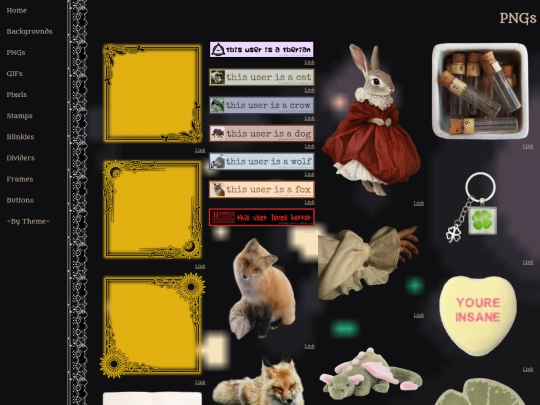Open Link below the sunflower frame

coord(200,382)
